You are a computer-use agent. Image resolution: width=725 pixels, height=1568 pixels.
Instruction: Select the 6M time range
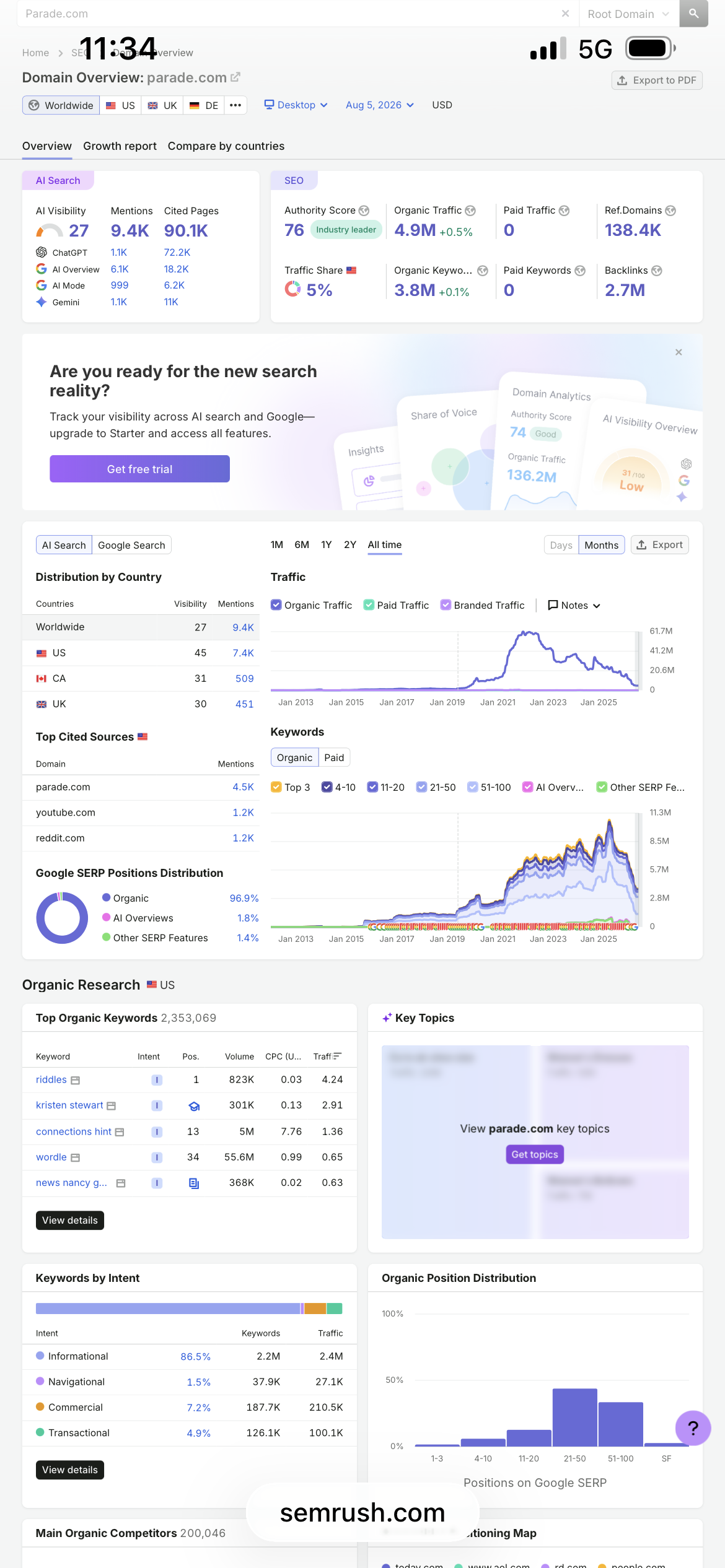(302, 545)
